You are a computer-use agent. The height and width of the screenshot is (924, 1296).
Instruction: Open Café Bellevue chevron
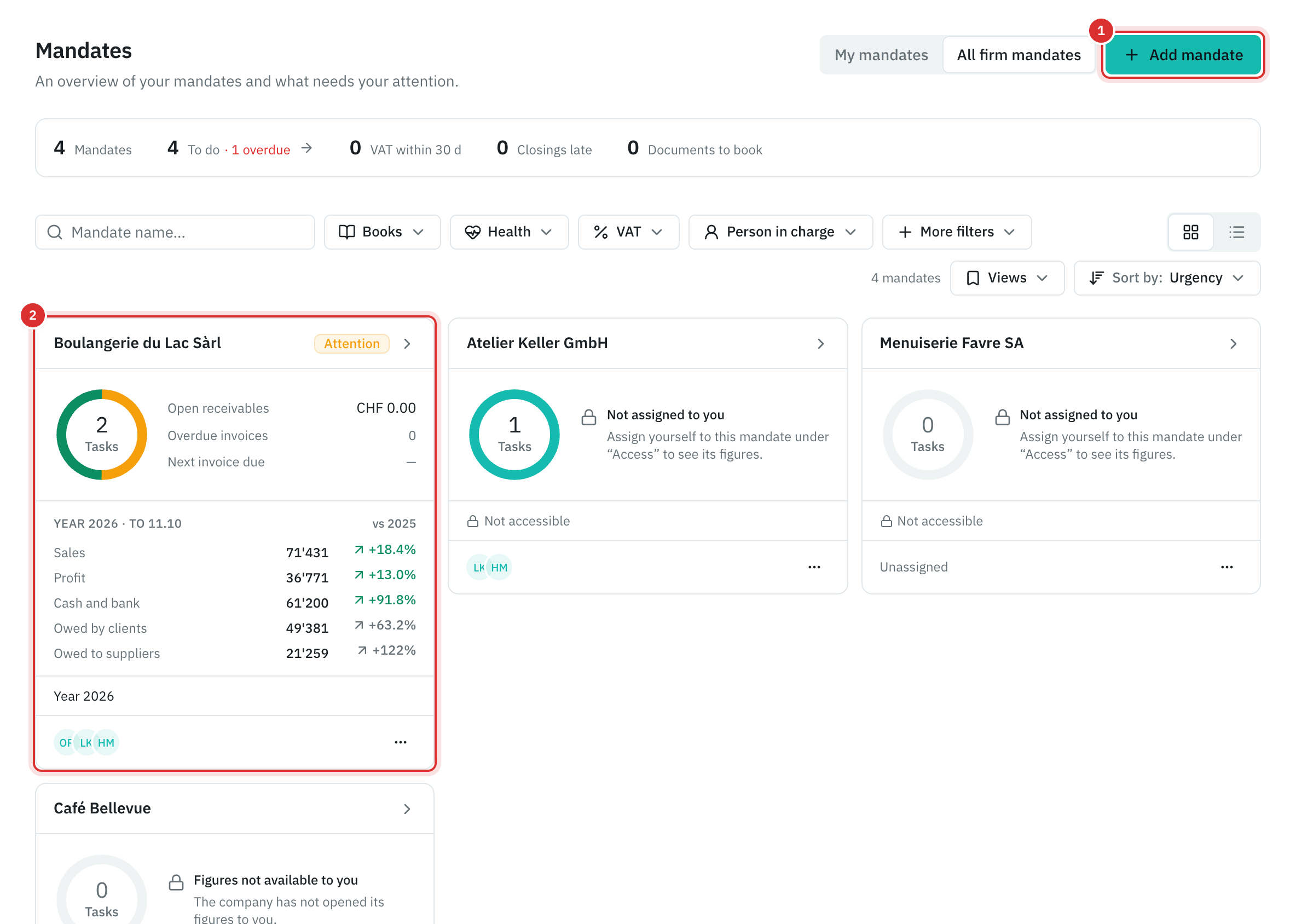[x=407, y=809]
